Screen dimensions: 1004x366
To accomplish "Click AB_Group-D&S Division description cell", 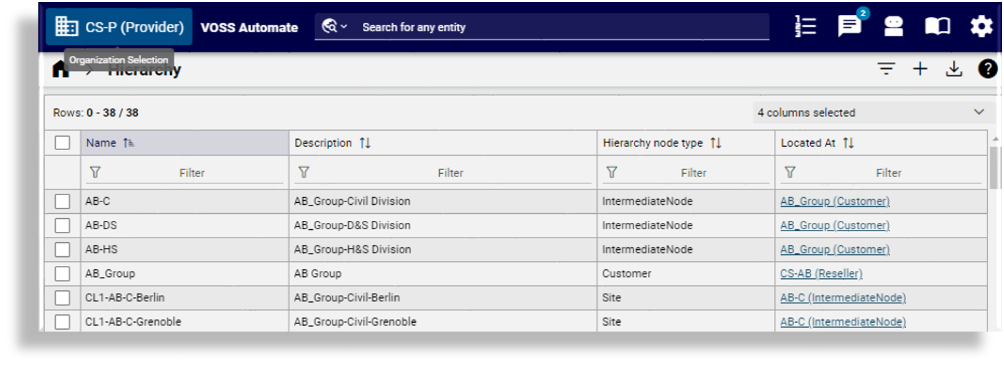I will click(442, 225).
